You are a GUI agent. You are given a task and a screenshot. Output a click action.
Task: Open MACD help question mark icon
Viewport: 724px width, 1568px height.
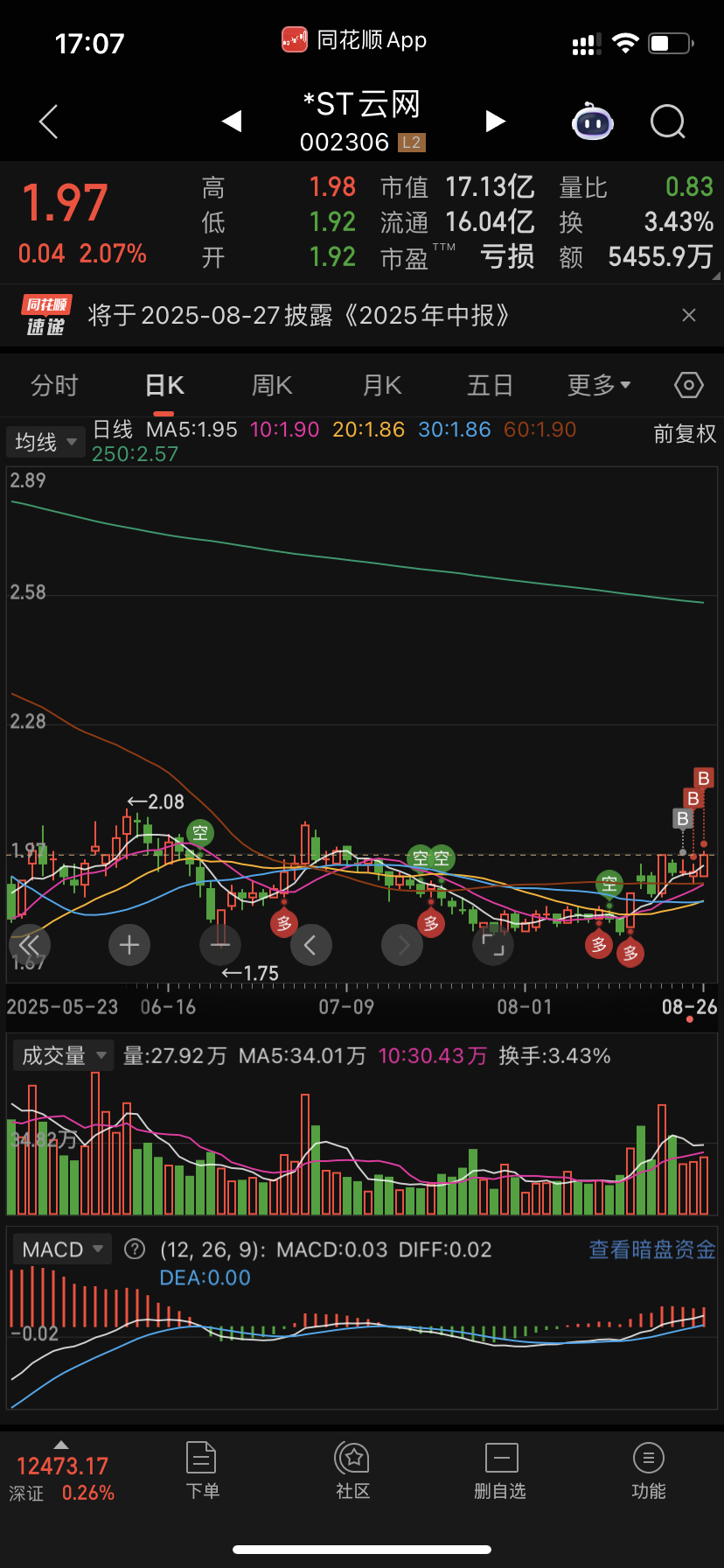[135, 1249]
